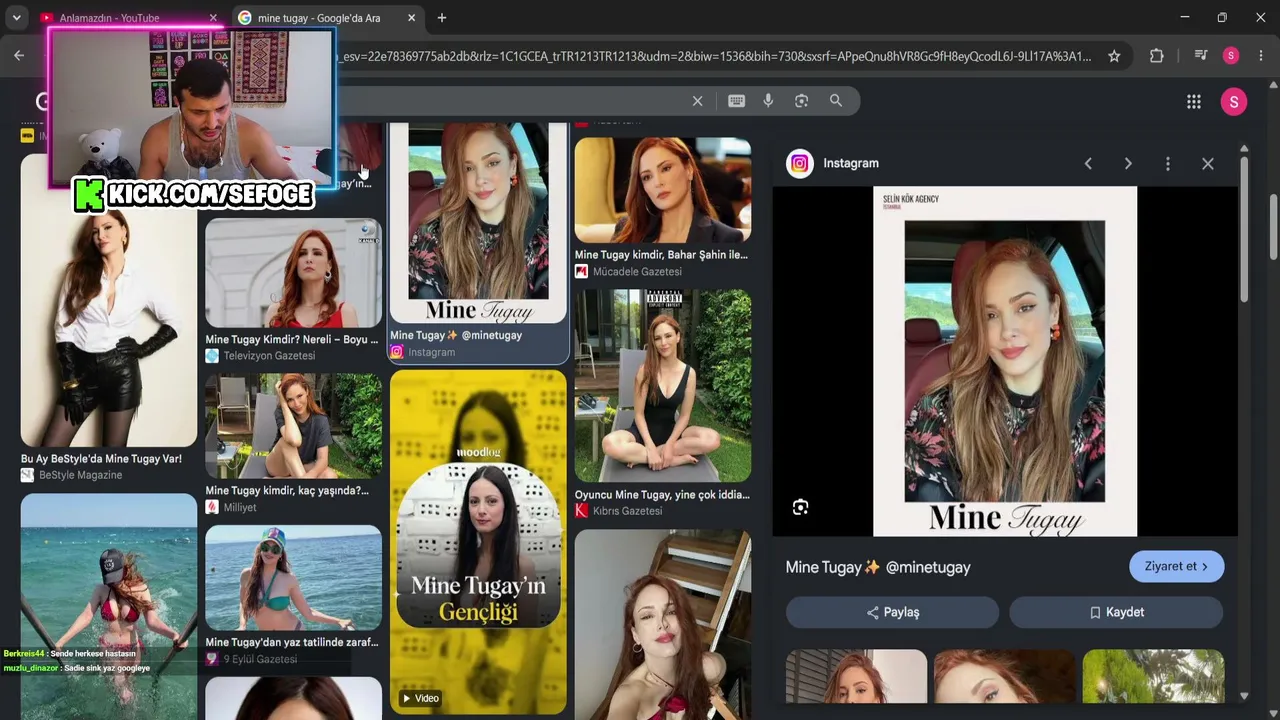The height and width of the screenshot is (720, 1280).
Task: Open the Chrome tab search chevron
Action: pyautogui.click(x=16, y=18)
